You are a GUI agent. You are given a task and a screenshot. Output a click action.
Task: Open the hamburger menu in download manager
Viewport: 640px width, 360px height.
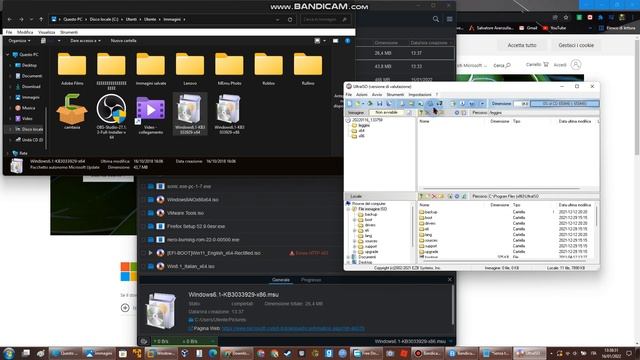pos(449,19)
